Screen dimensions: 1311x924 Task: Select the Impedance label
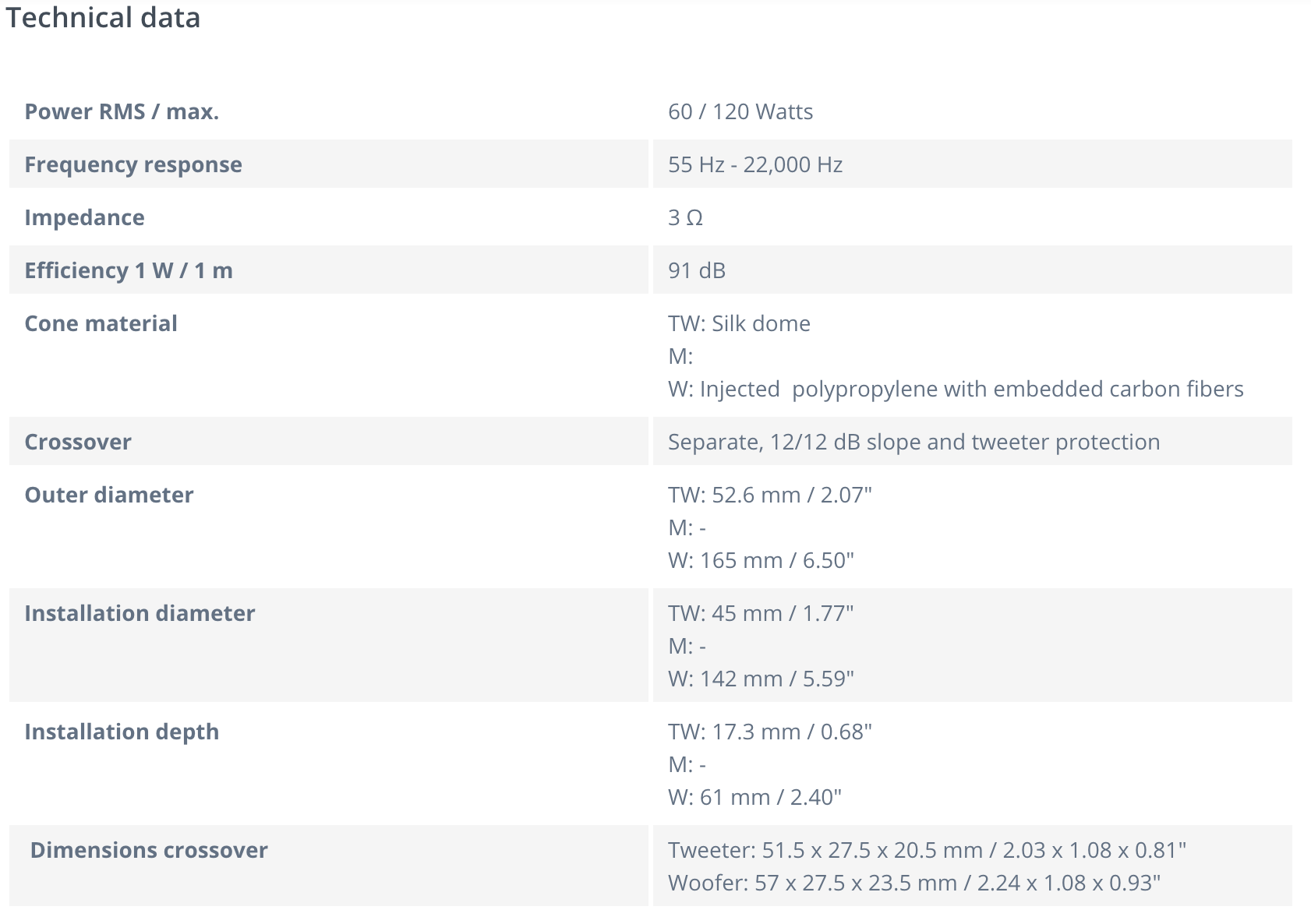tap(84, 218)
